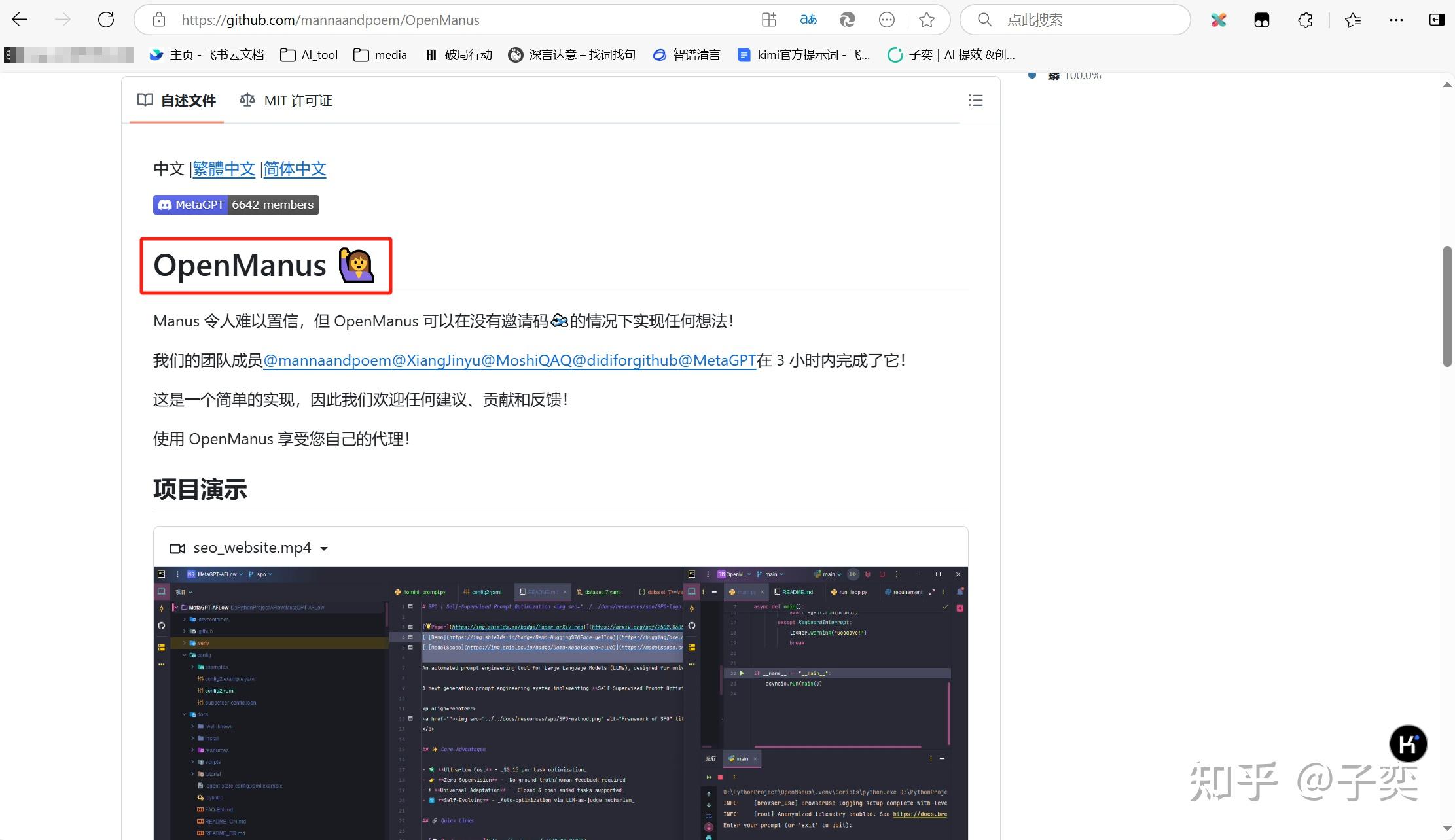1455x840 pixels.
Task: Open Copilot via the swirl icon
Action: 848,20
